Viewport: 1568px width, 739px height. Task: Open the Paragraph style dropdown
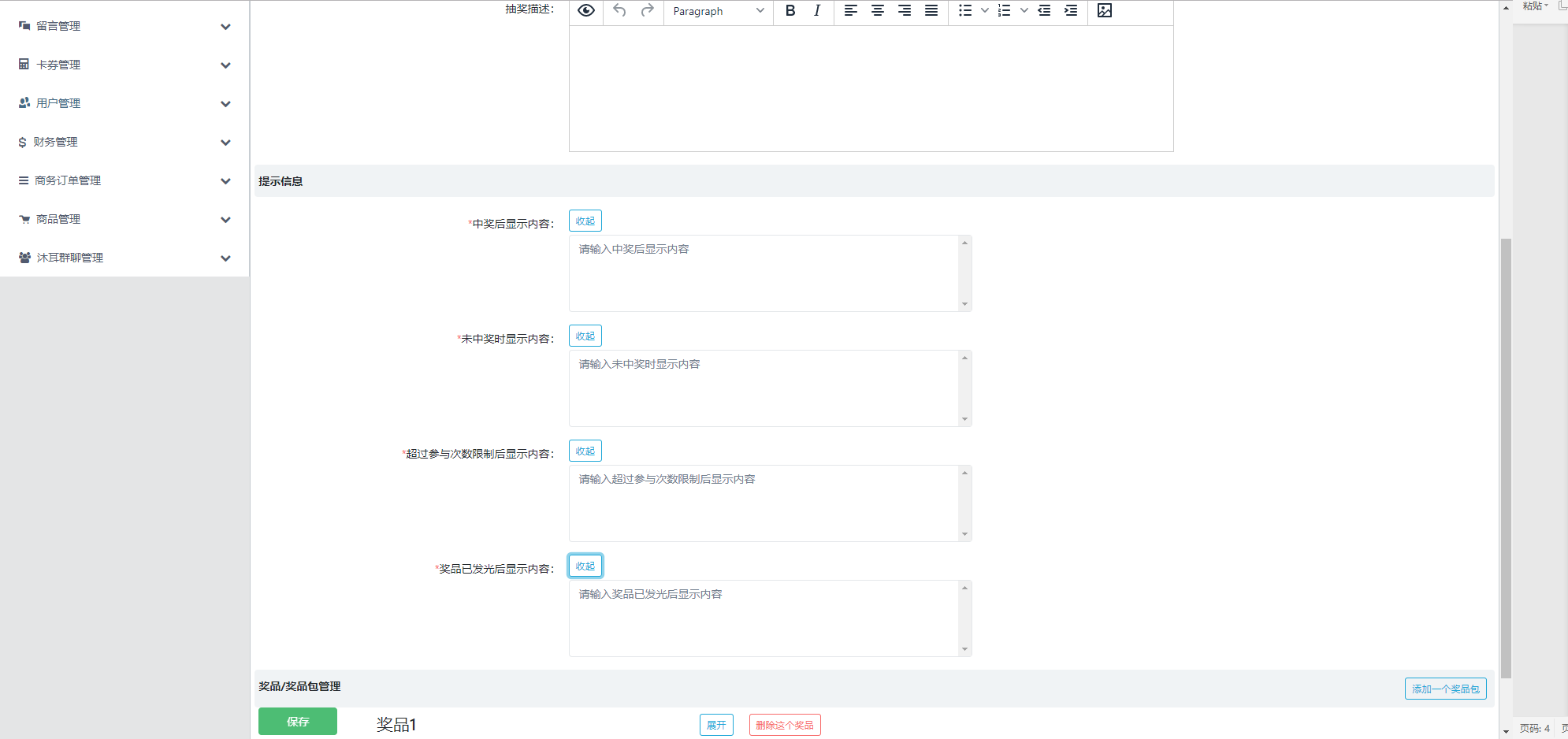[718, 11]
